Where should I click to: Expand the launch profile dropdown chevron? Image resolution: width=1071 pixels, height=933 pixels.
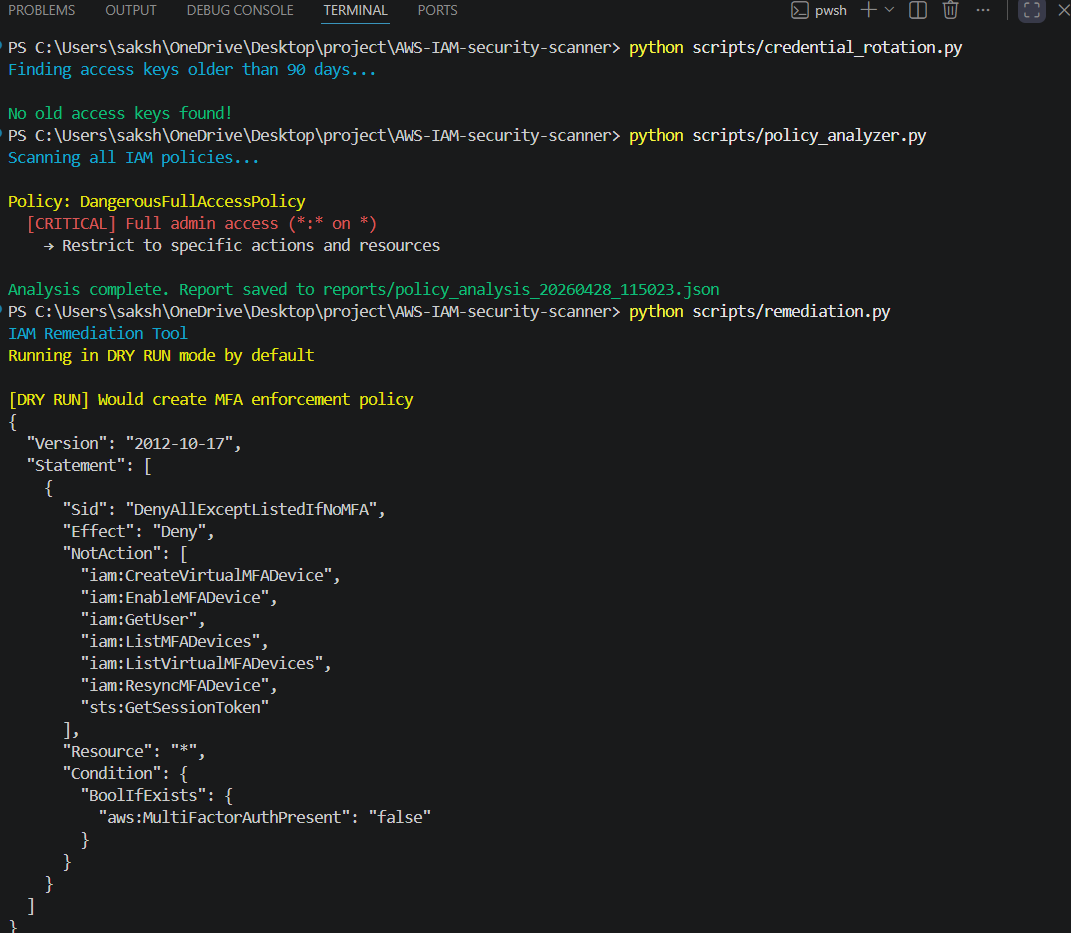coord(889,10)
